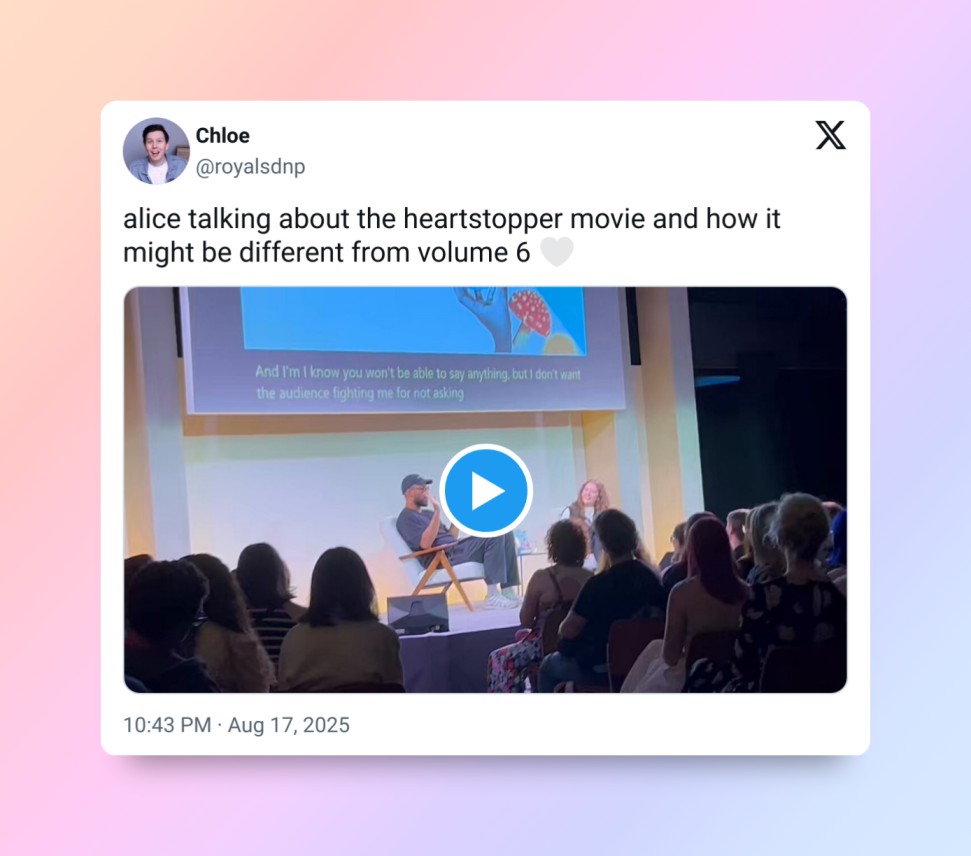Viewport: 971px width, 856px height.
Task: Visit the @royalsdnp handle
Action: click(x=250, y=167)
